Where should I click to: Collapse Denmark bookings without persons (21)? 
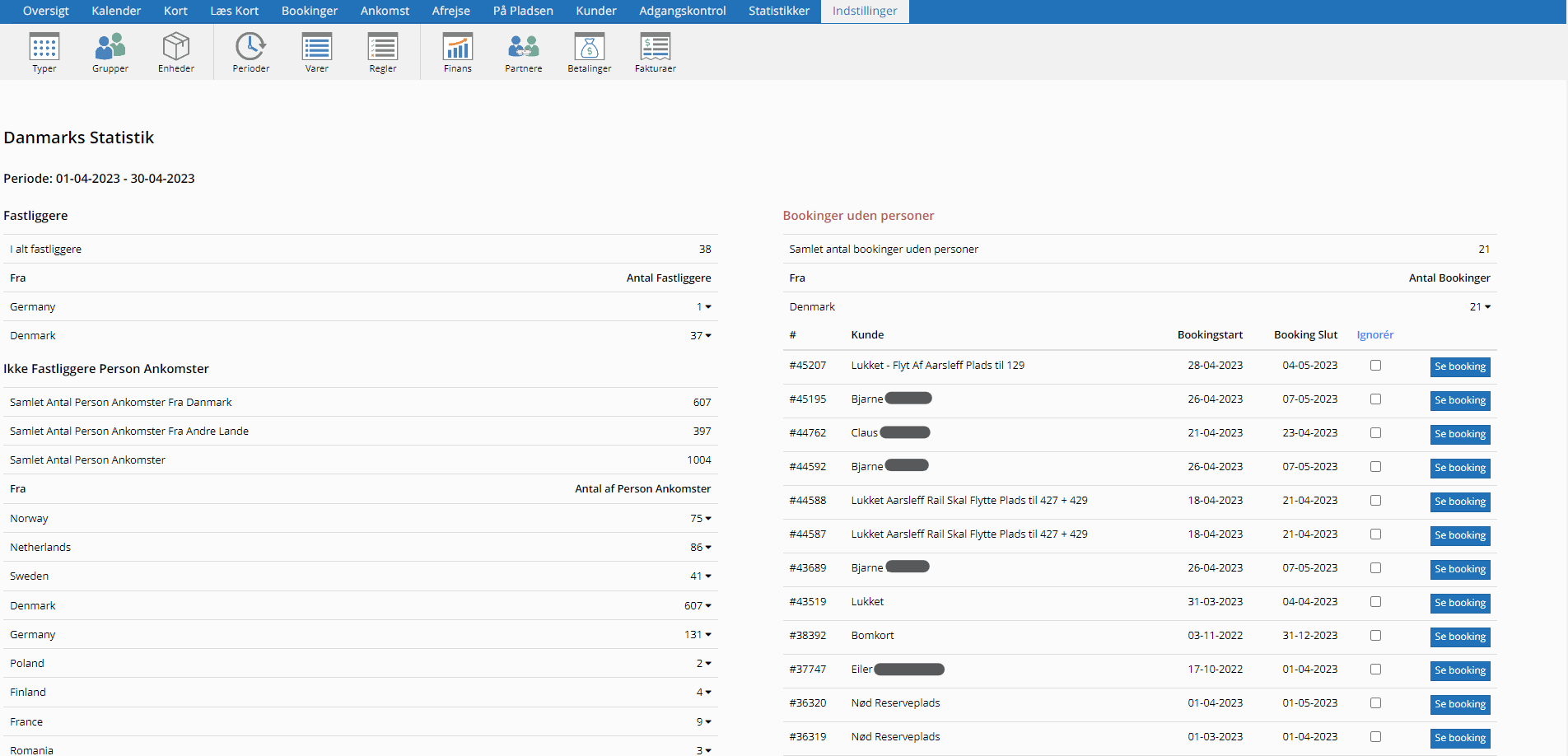[1486, 307]
